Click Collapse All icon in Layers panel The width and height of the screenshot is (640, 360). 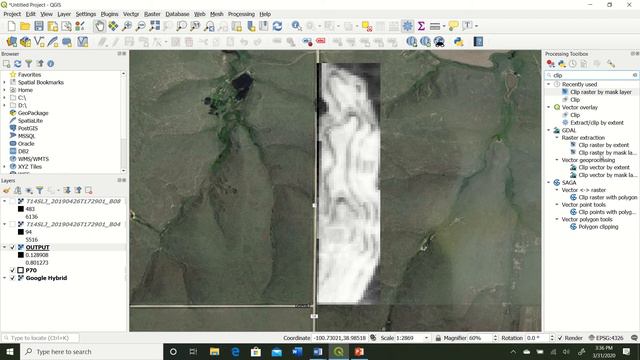tap(78, 190)
